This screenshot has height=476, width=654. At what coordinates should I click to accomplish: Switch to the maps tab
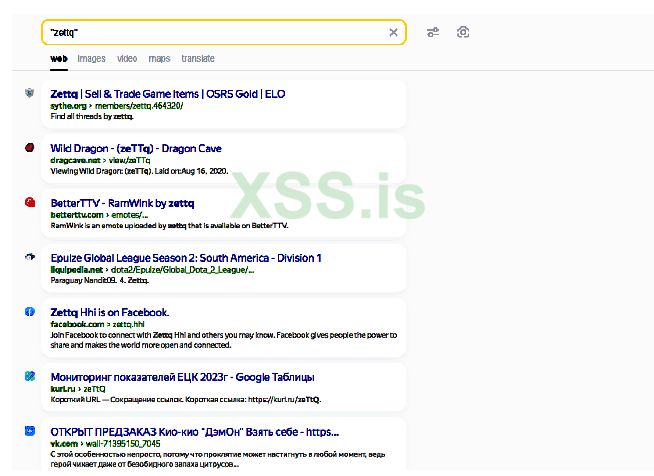click(x=159, y=58)
